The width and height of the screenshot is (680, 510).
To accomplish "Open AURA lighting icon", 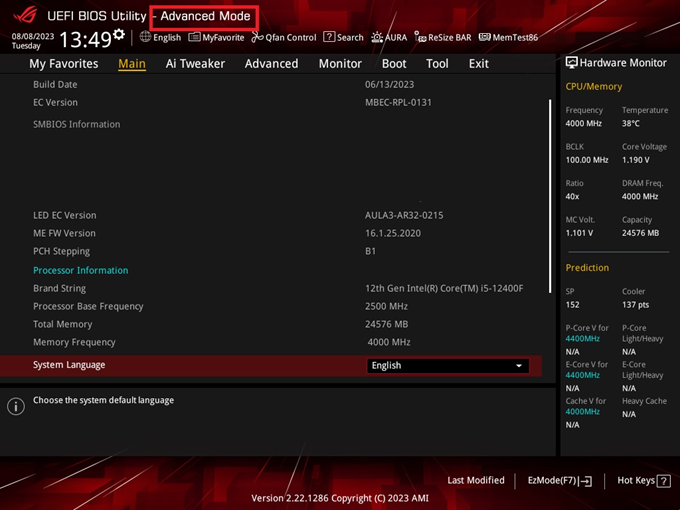I will pos(377,37).
